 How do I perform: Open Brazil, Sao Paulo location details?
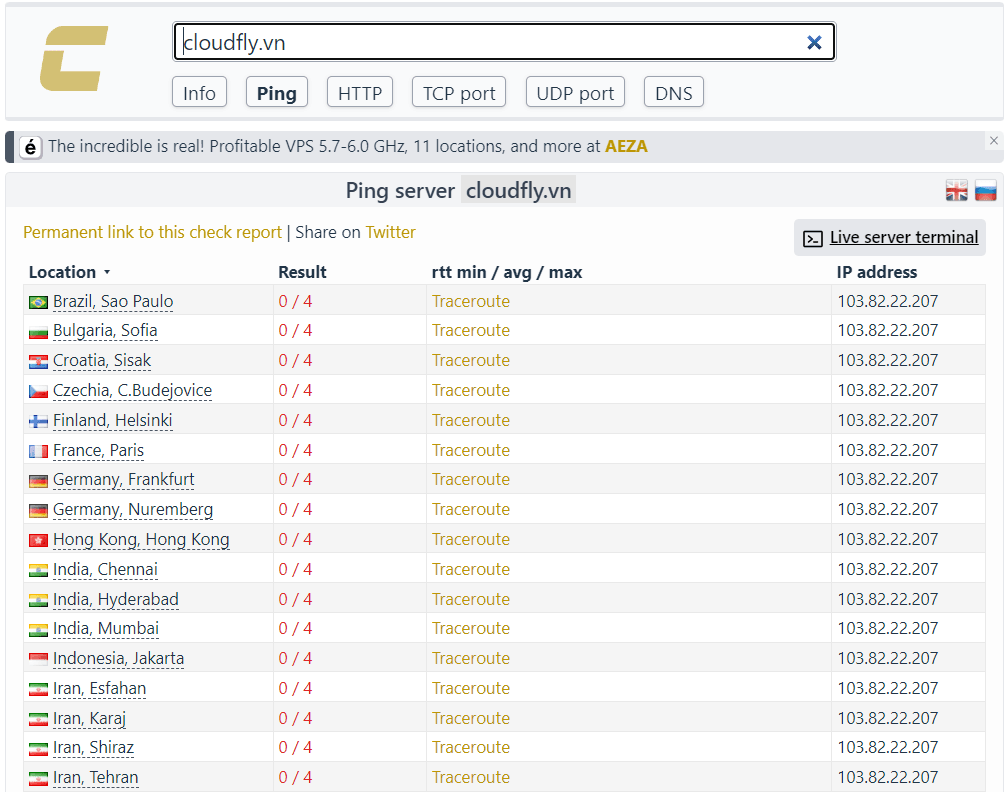coord(113,301)
